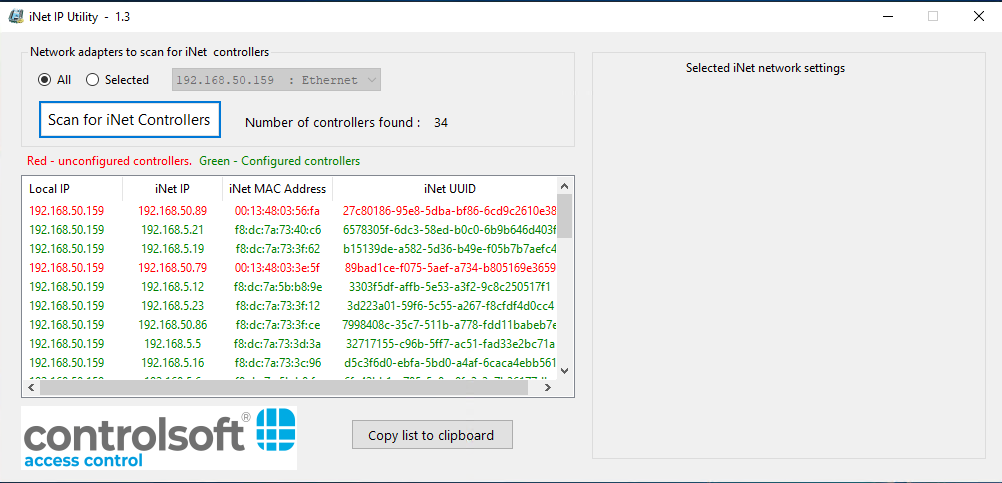This screenshot has height=483, width=1002.
Task: Click UUID starting with b15139de-a582
Action: (x=450, y=249)
